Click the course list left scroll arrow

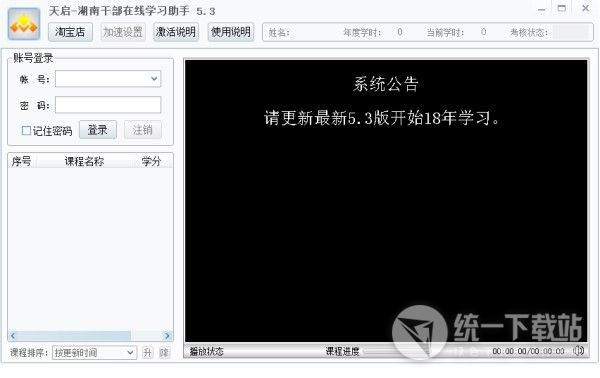pos(13,336)
